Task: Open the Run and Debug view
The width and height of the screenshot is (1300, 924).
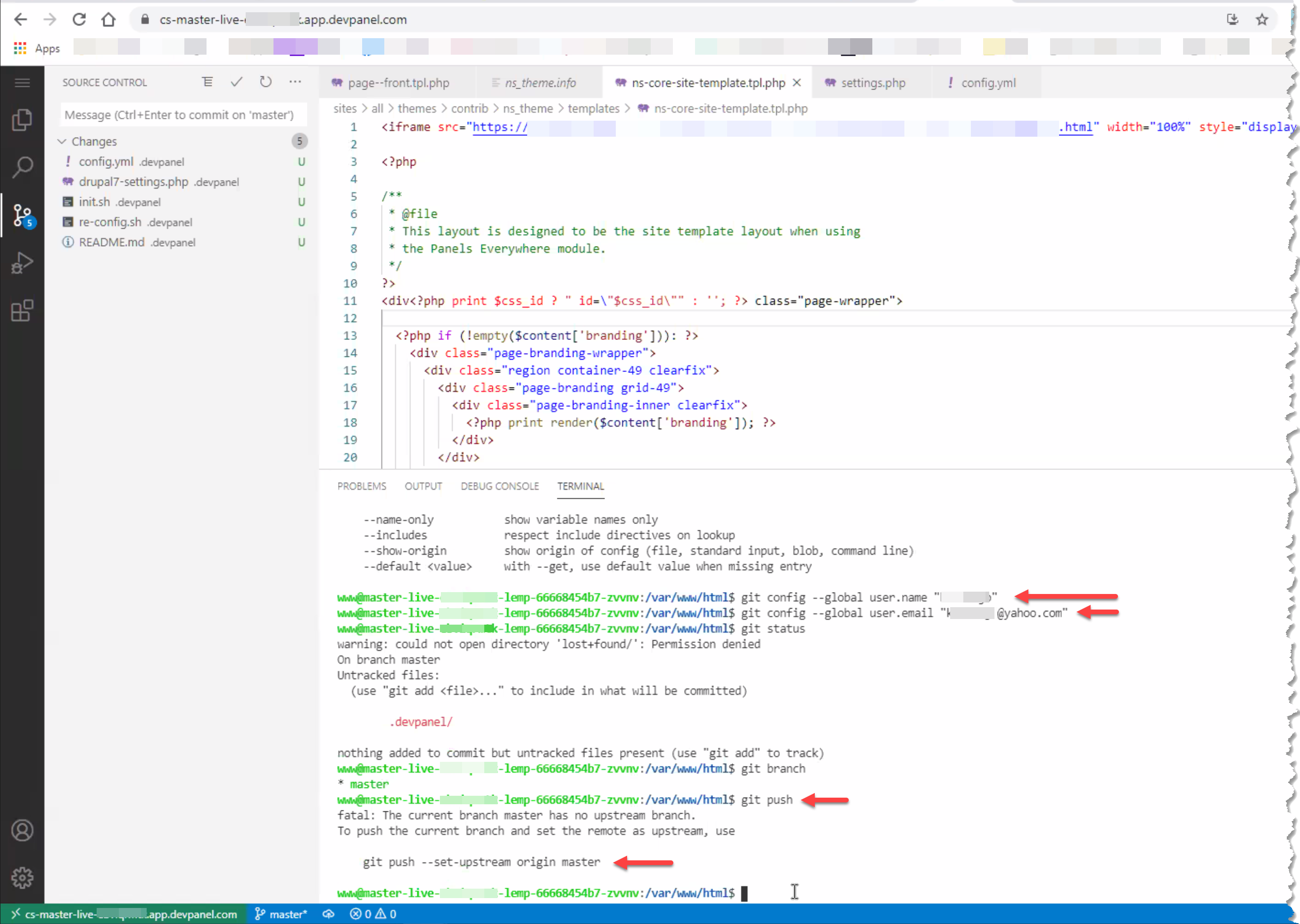Action: pyautogui.click(x=22, y=262)
